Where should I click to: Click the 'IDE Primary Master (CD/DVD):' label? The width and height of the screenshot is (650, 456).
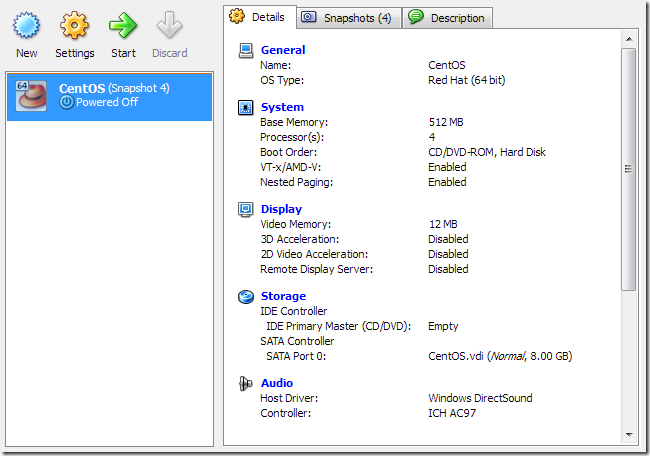338,326
